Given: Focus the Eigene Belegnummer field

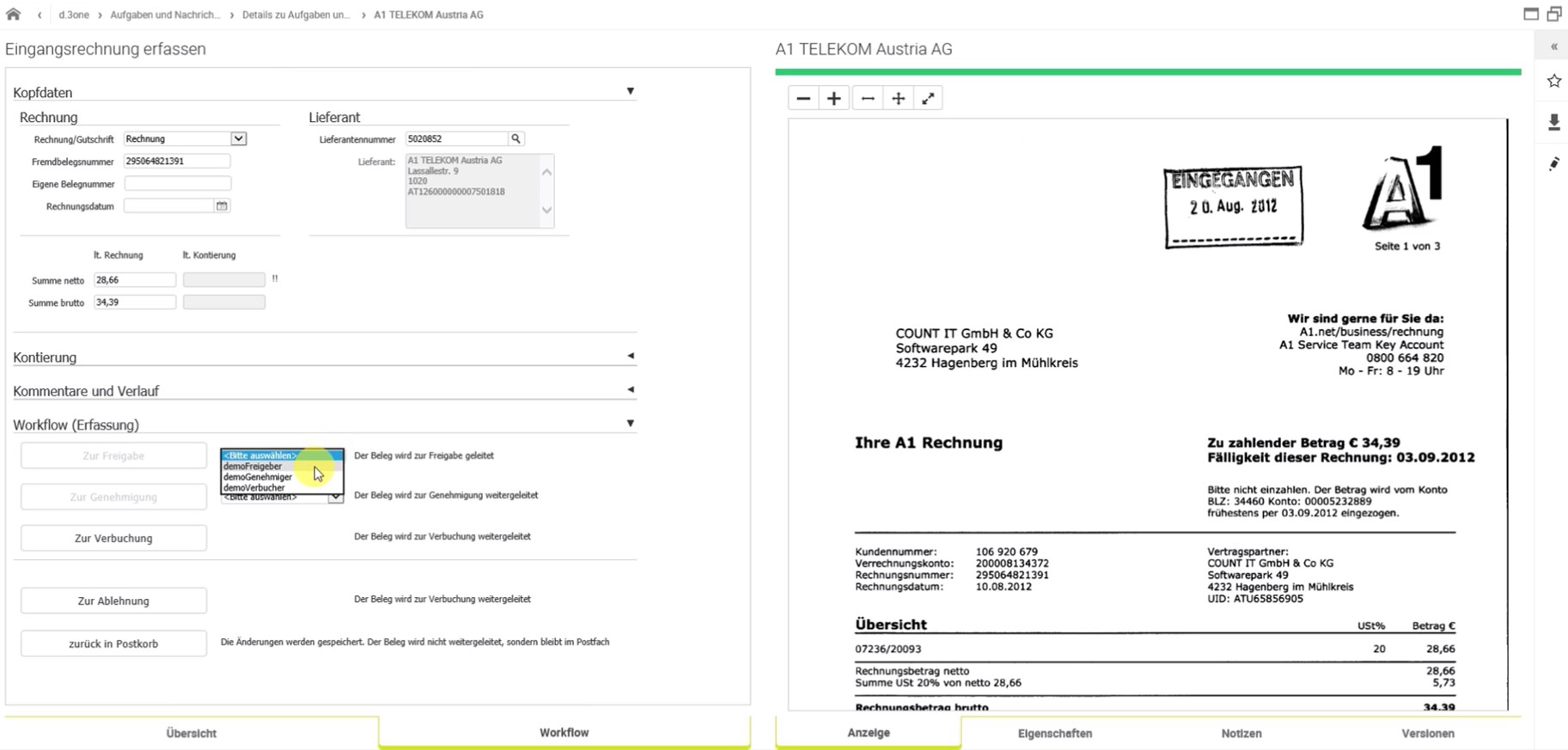Looking at the screenshot, I should 177,183.
